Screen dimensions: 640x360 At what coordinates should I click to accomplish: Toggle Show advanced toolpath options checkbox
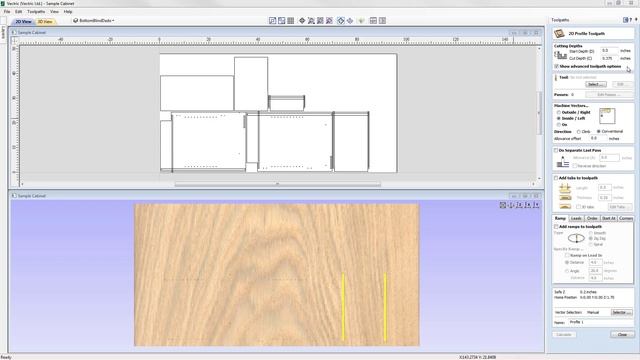[556, 66]
